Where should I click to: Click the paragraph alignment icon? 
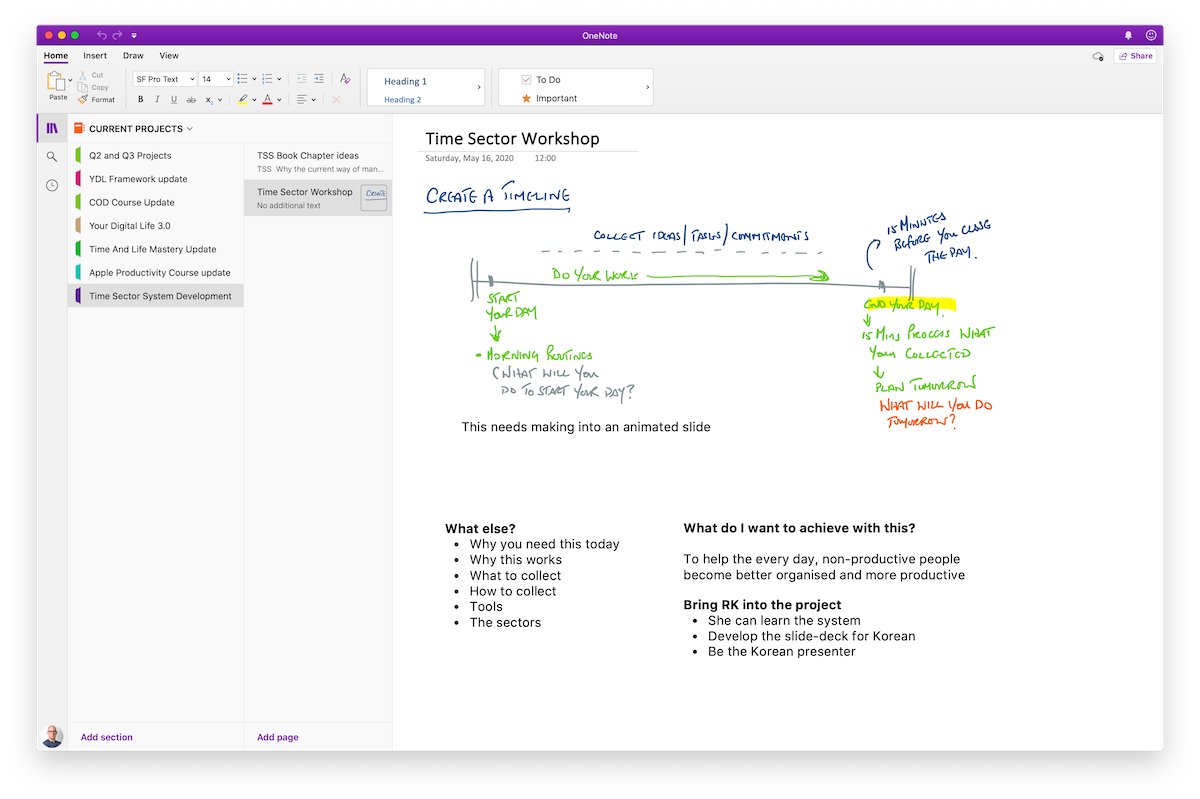coord(302,99)
